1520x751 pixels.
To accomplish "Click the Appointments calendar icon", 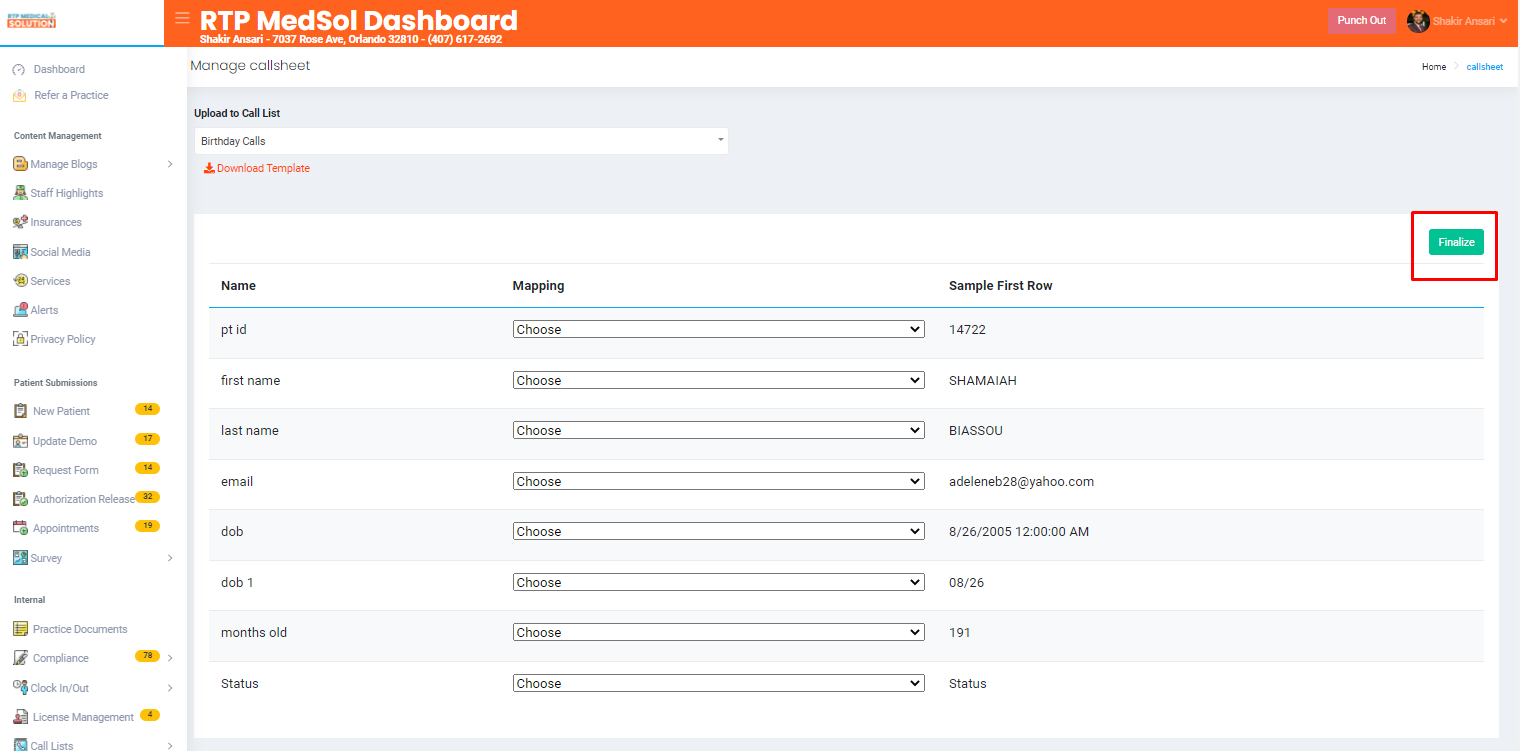I will (x=20, y=528).
